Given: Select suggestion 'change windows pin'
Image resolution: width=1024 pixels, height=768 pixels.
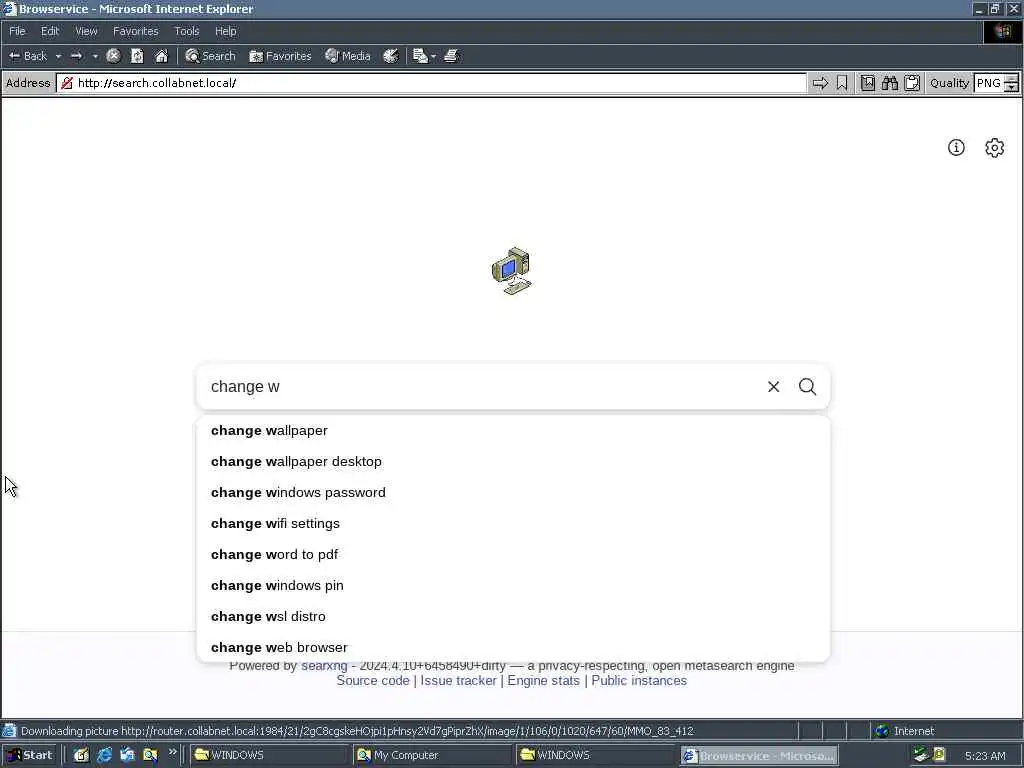Looking at the screenshot, I should [x=513, y=585].
